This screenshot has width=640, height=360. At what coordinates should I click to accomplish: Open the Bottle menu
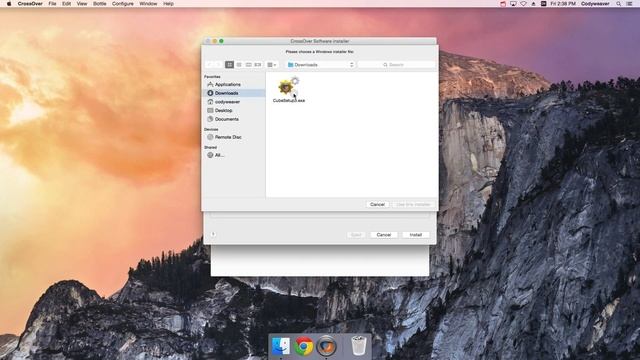pos(100,4)
